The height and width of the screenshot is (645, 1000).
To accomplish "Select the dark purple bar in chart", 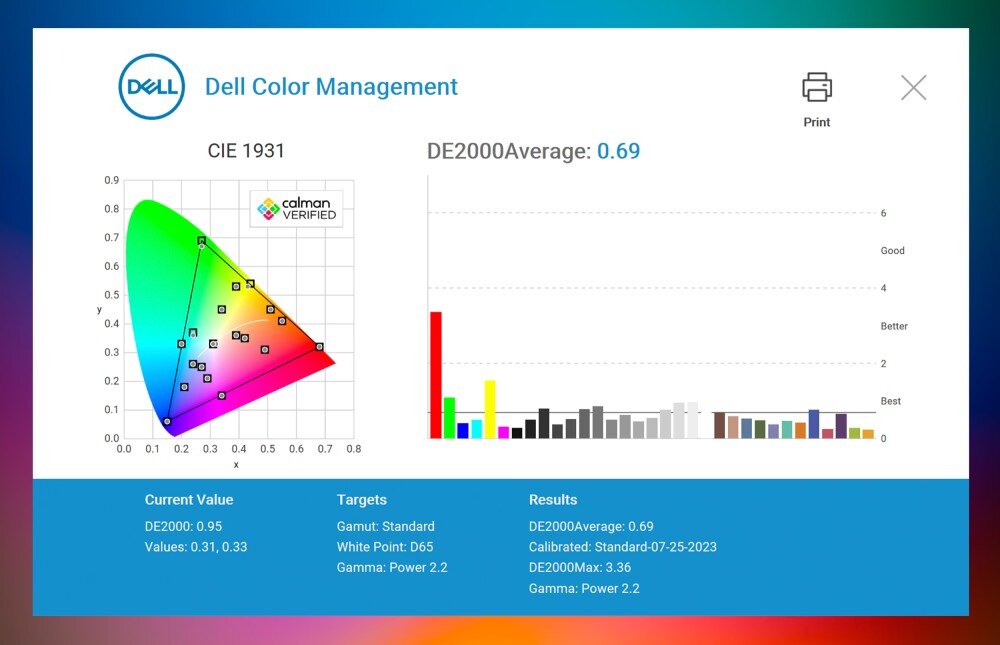I will [x=841, y=426].
